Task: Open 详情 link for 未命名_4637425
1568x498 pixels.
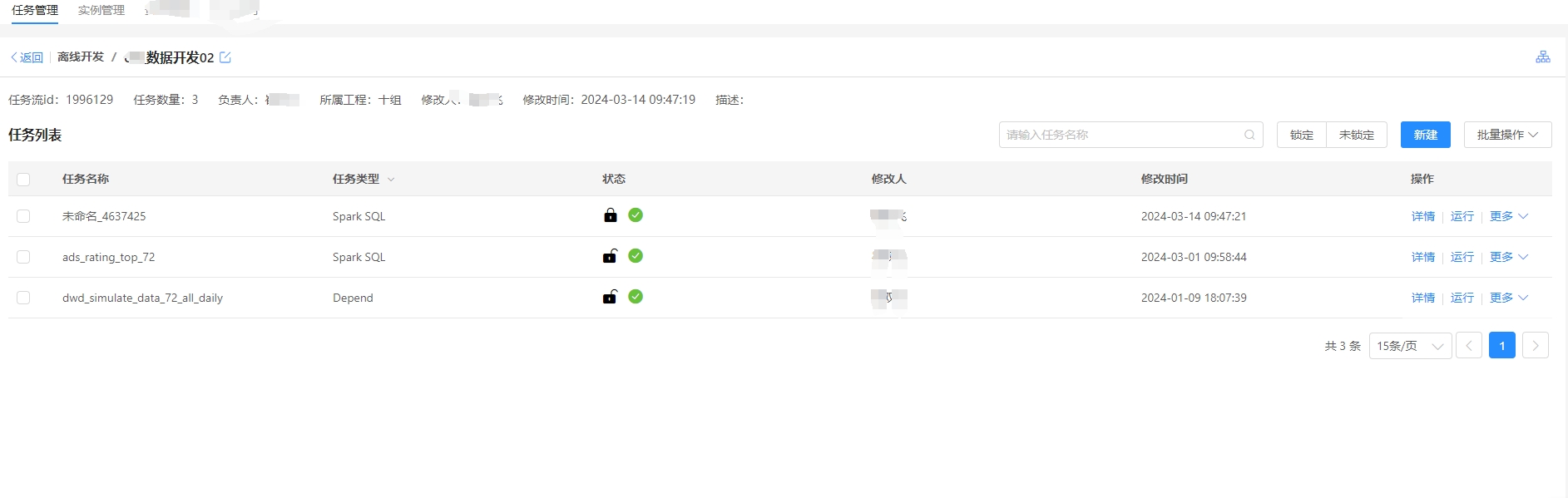Action: pos(1422,216)
